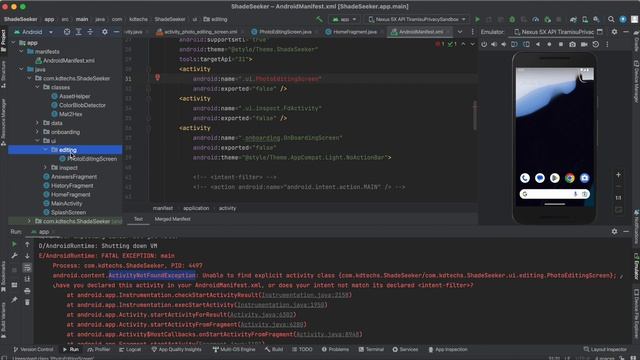
Task: Click emulator Overview square button
Action: (561, 44)
